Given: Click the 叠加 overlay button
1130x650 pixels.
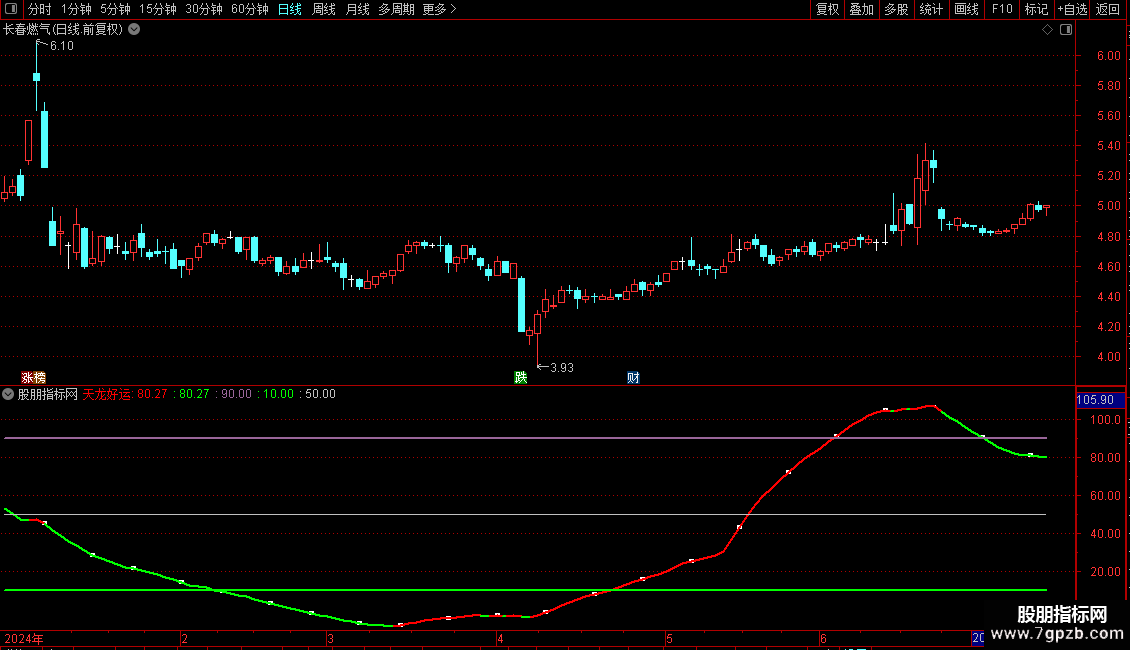Looking at the screenshot, I should coord(861,9).
